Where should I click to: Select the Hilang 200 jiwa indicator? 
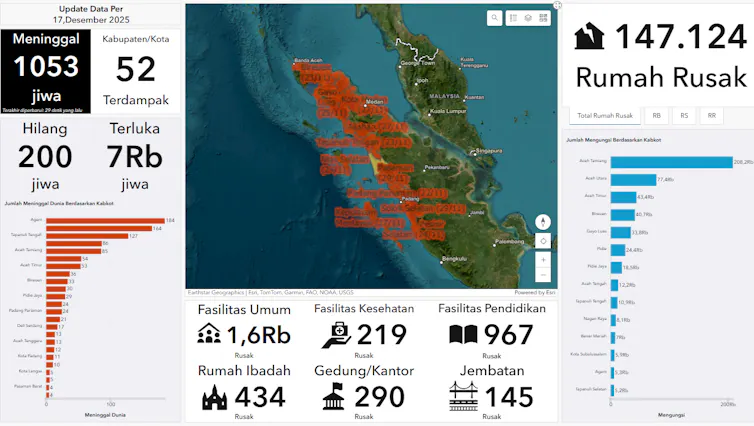tap(45, 156)
